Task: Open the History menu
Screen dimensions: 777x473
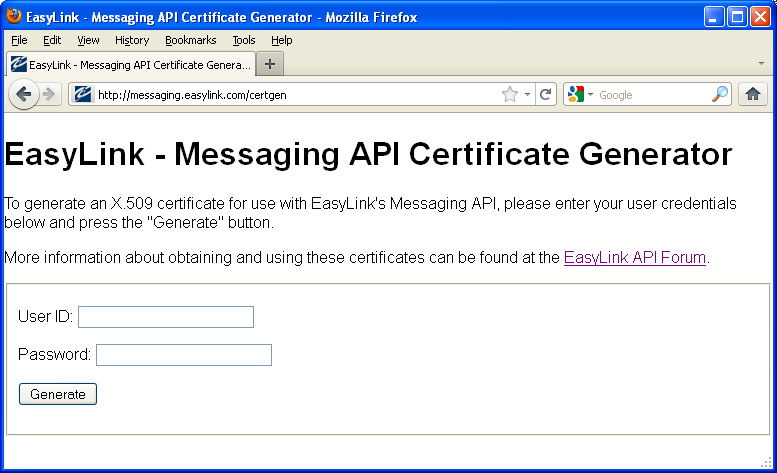Action: [132, 40]
